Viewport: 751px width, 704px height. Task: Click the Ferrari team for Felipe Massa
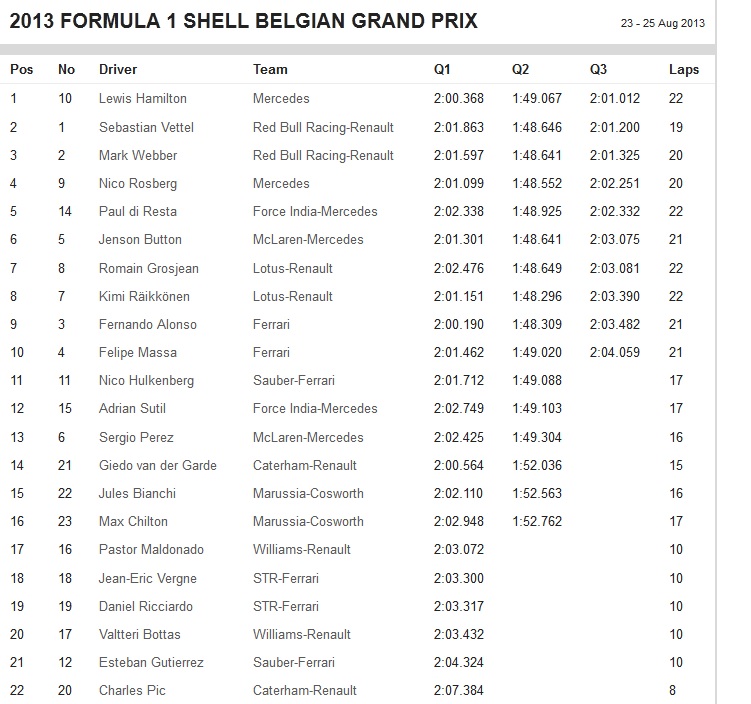click(x=271, y=352)
